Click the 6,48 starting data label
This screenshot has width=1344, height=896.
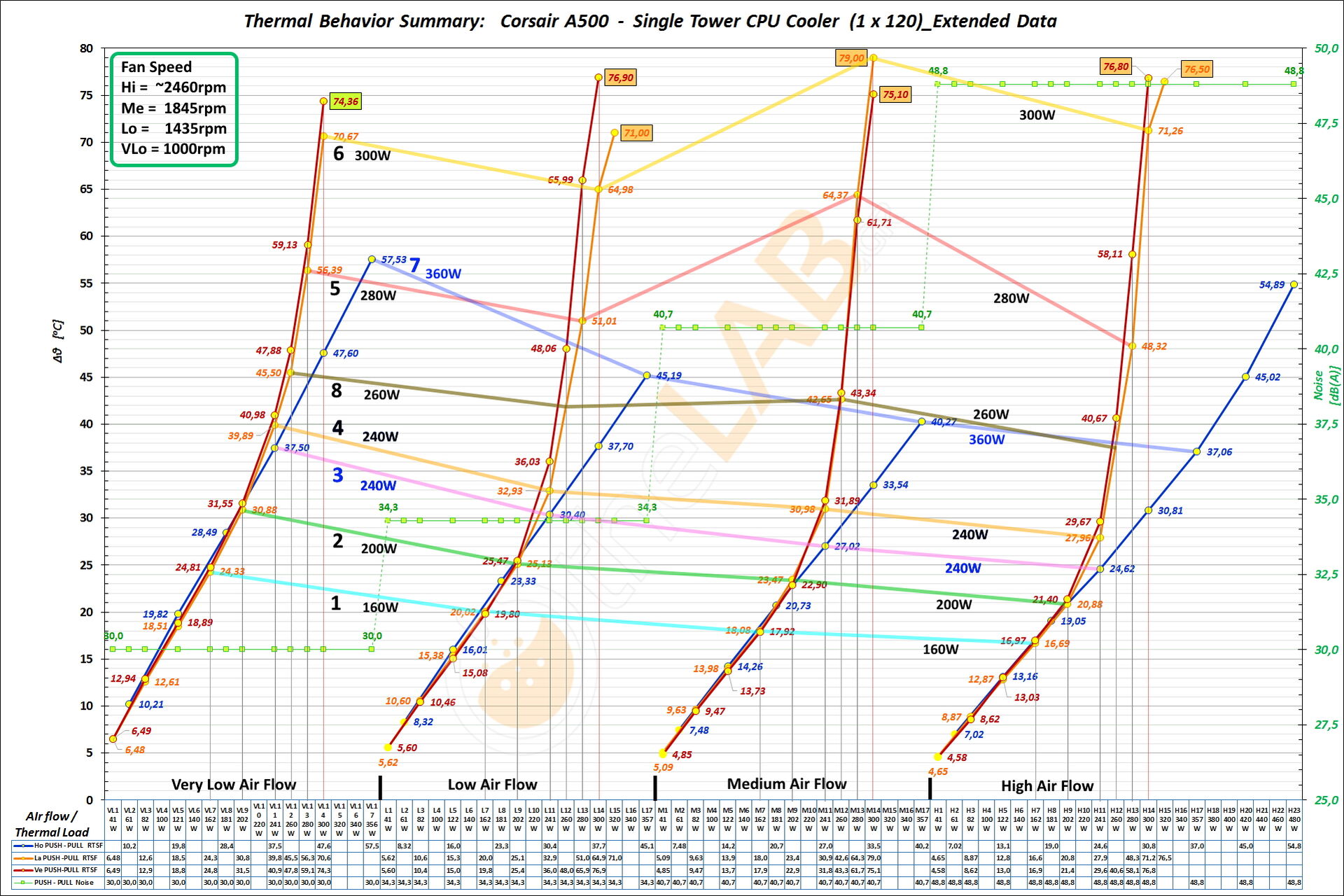click(x=135, y=750)
